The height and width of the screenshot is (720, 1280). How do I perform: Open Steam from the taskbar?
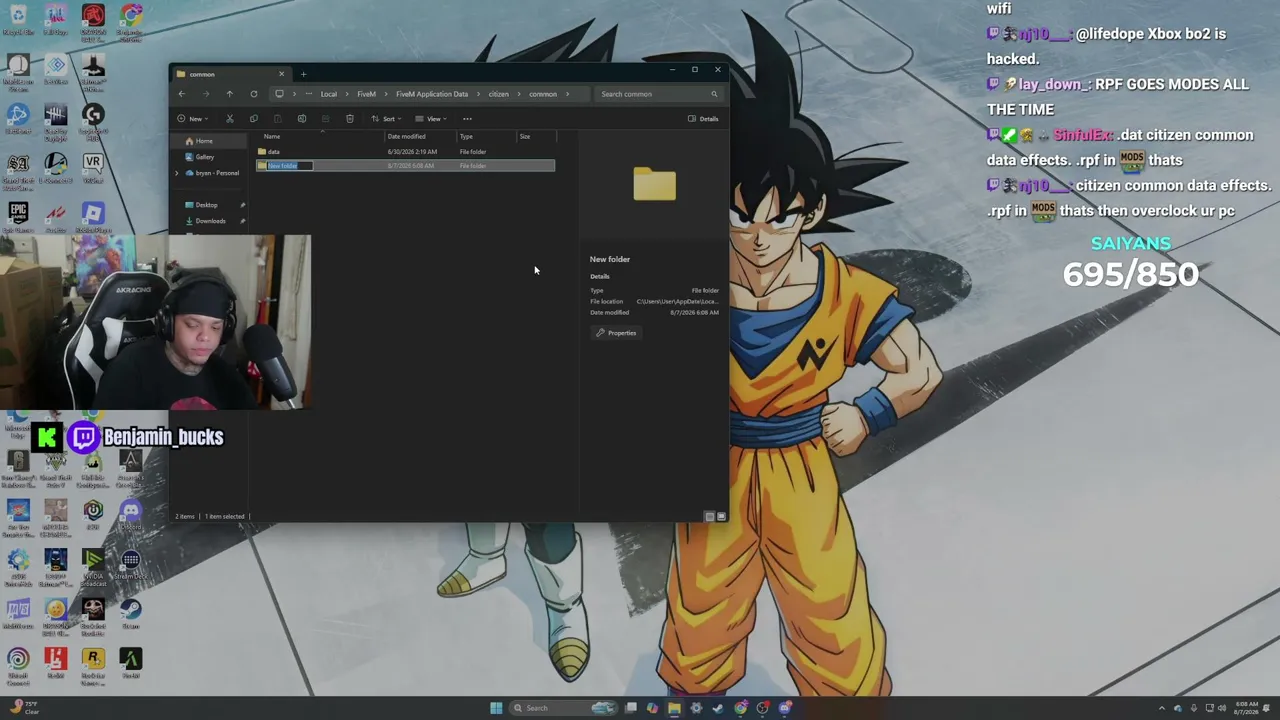718,708
